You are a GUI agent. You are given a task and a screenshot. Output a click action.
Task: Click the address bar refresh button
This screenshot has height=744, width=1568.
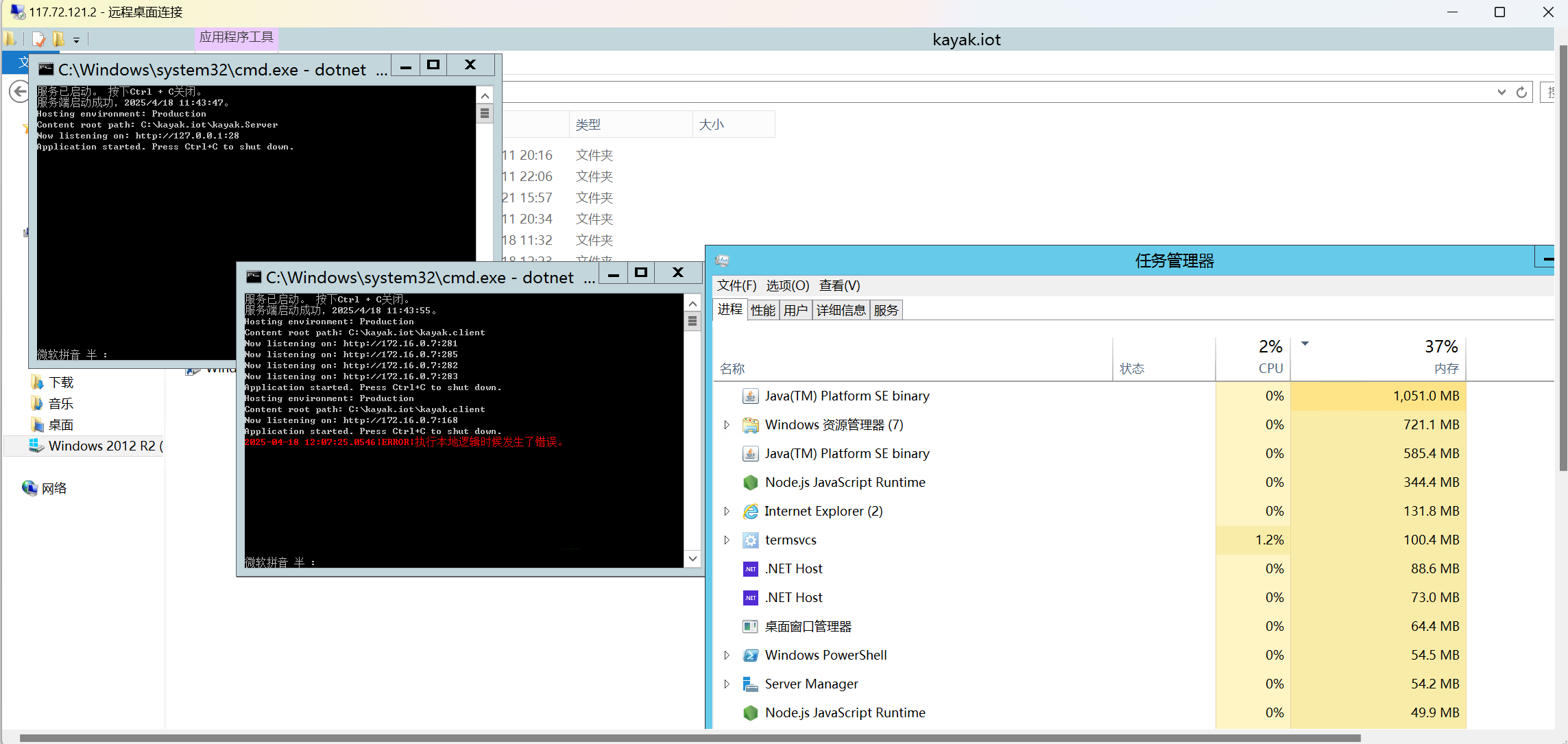1522,91
